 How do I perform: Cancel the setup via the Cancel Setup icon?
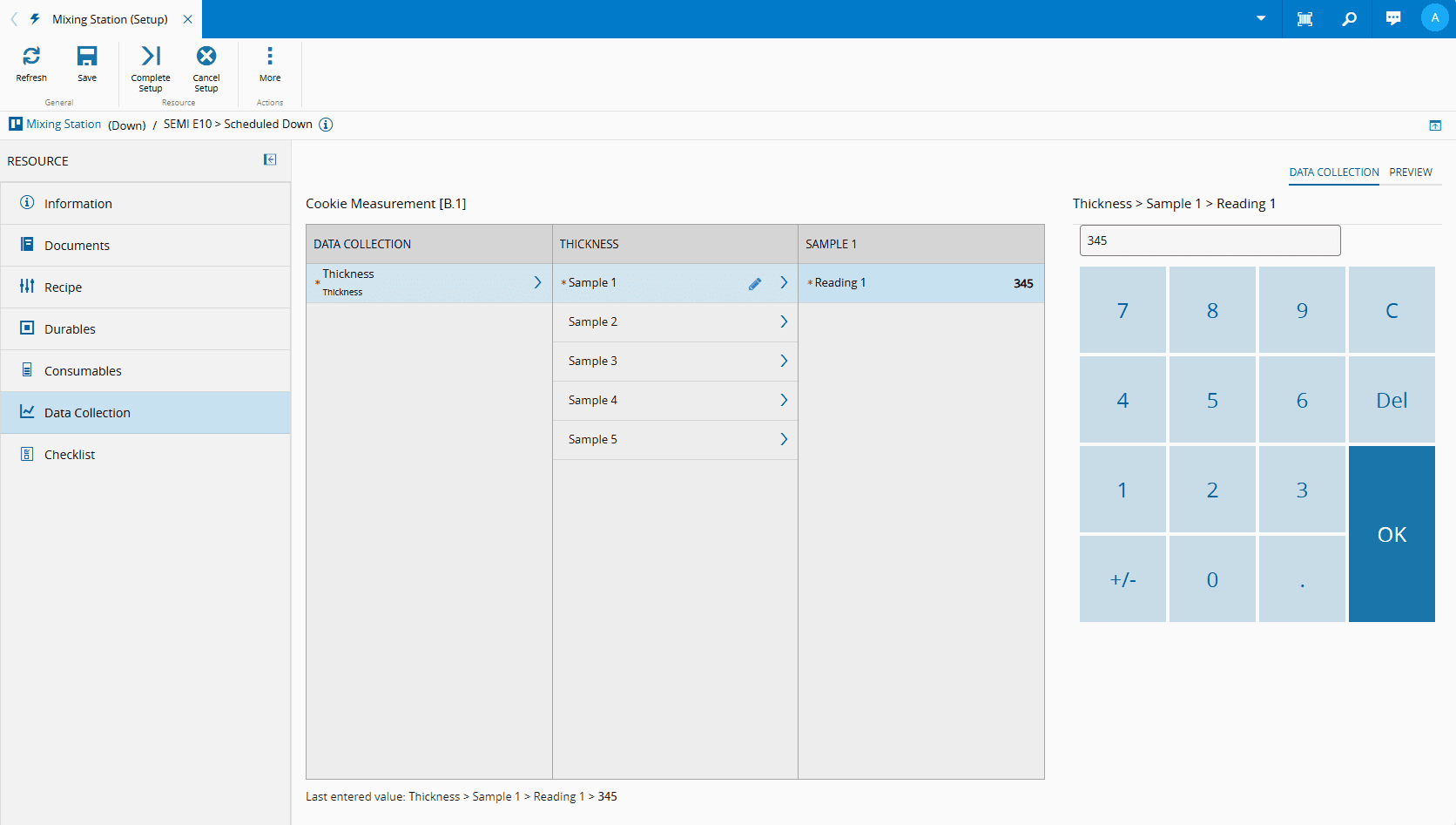tap(206, 57)
